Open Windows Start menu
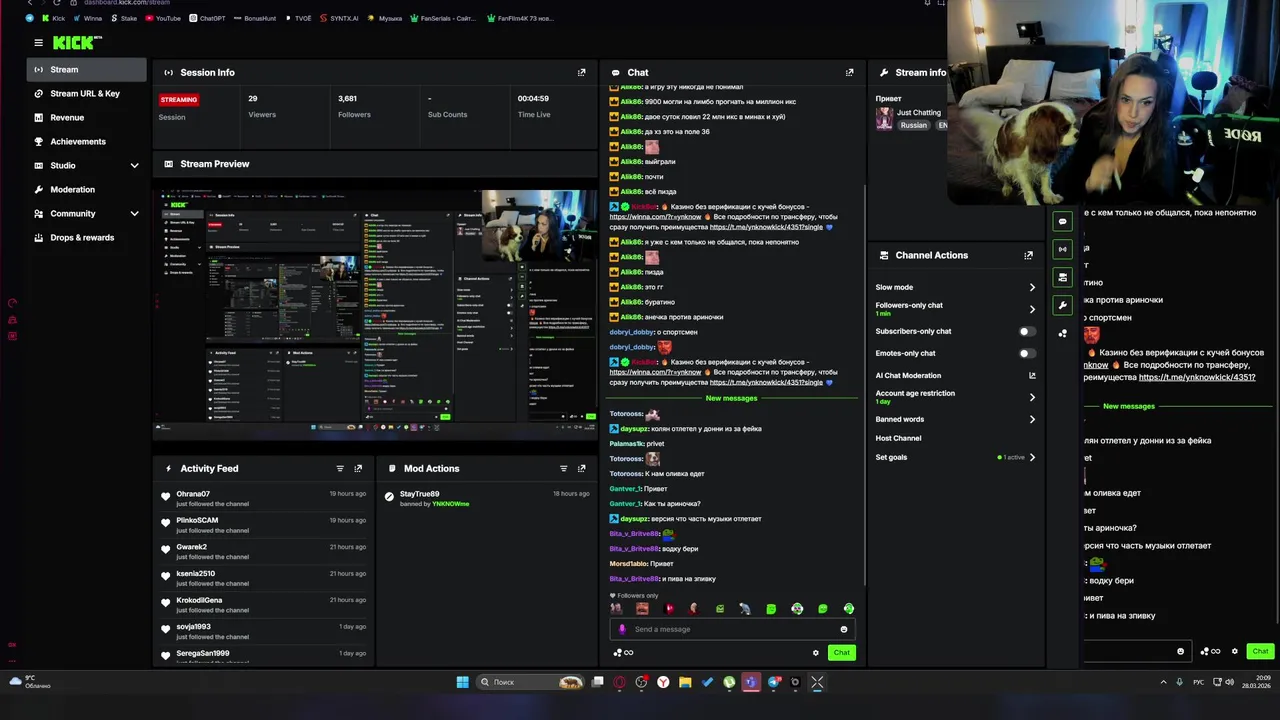Screen dimensions: 1280x720 pos(462,682)
